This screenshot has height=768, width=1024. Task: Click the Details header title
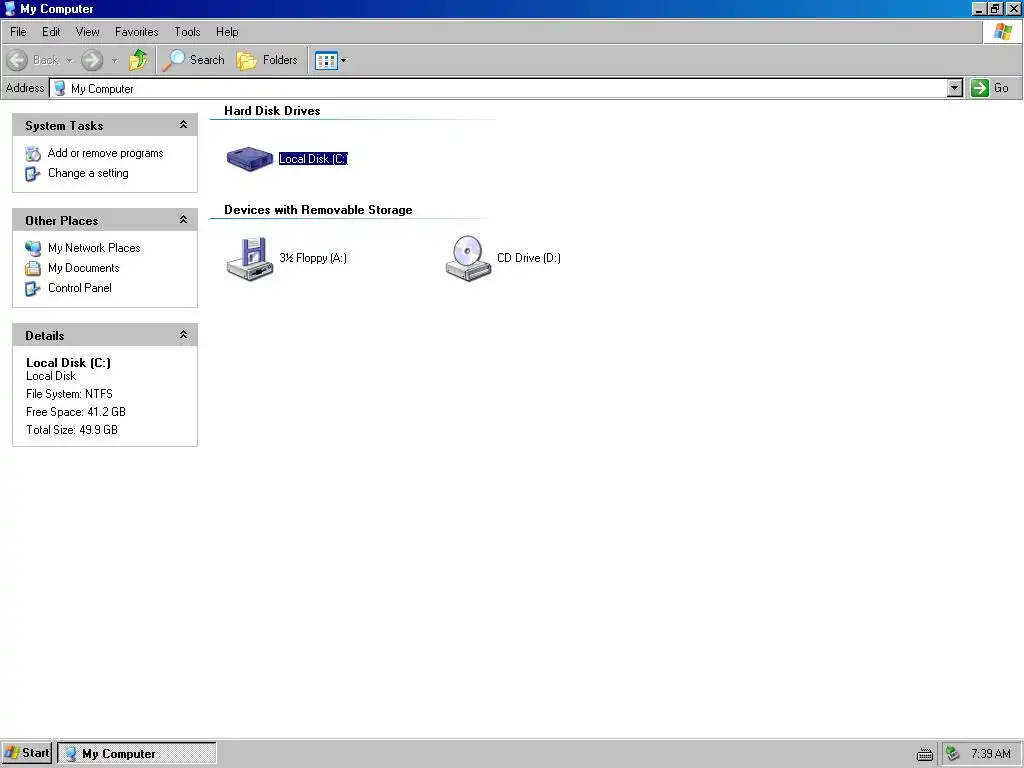pyautogui.click(x=44, y=336)
